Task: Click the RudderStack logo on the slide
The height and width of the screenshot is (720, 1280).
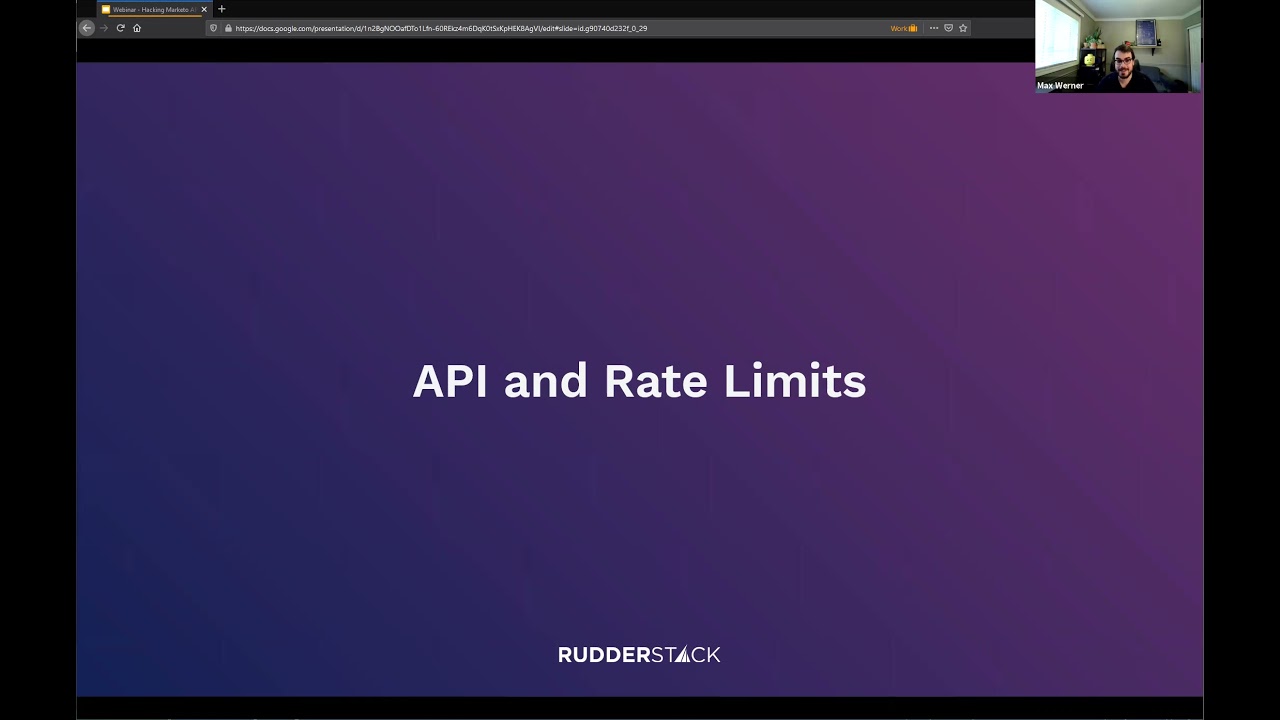Action: coord(639,655)
